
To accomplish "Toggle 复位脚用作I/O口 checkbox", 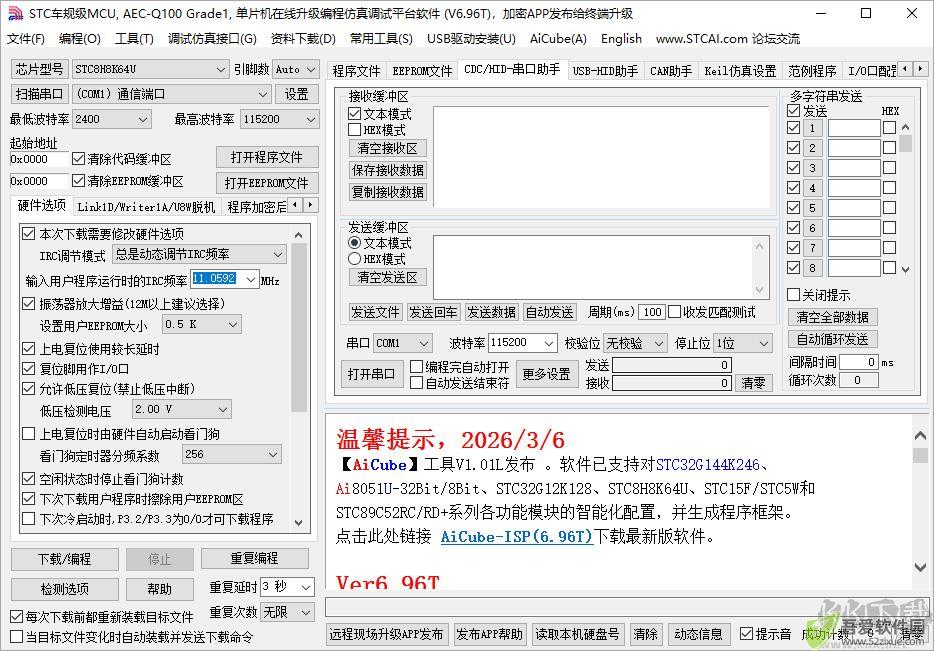I will (28, 369).
